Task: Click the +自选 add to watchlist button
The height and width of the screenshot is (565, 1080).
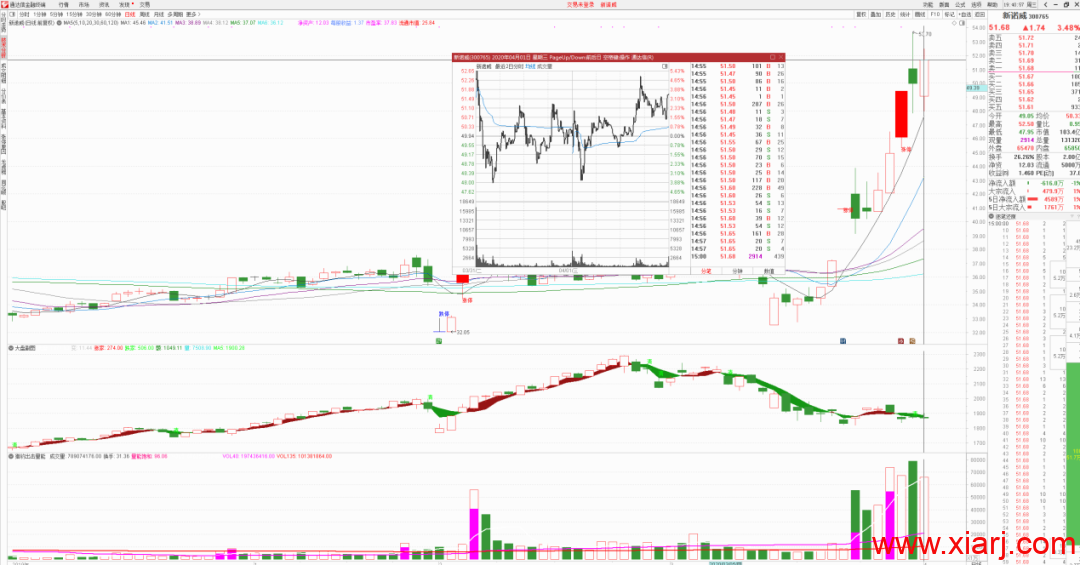Action: pos(965,14)
